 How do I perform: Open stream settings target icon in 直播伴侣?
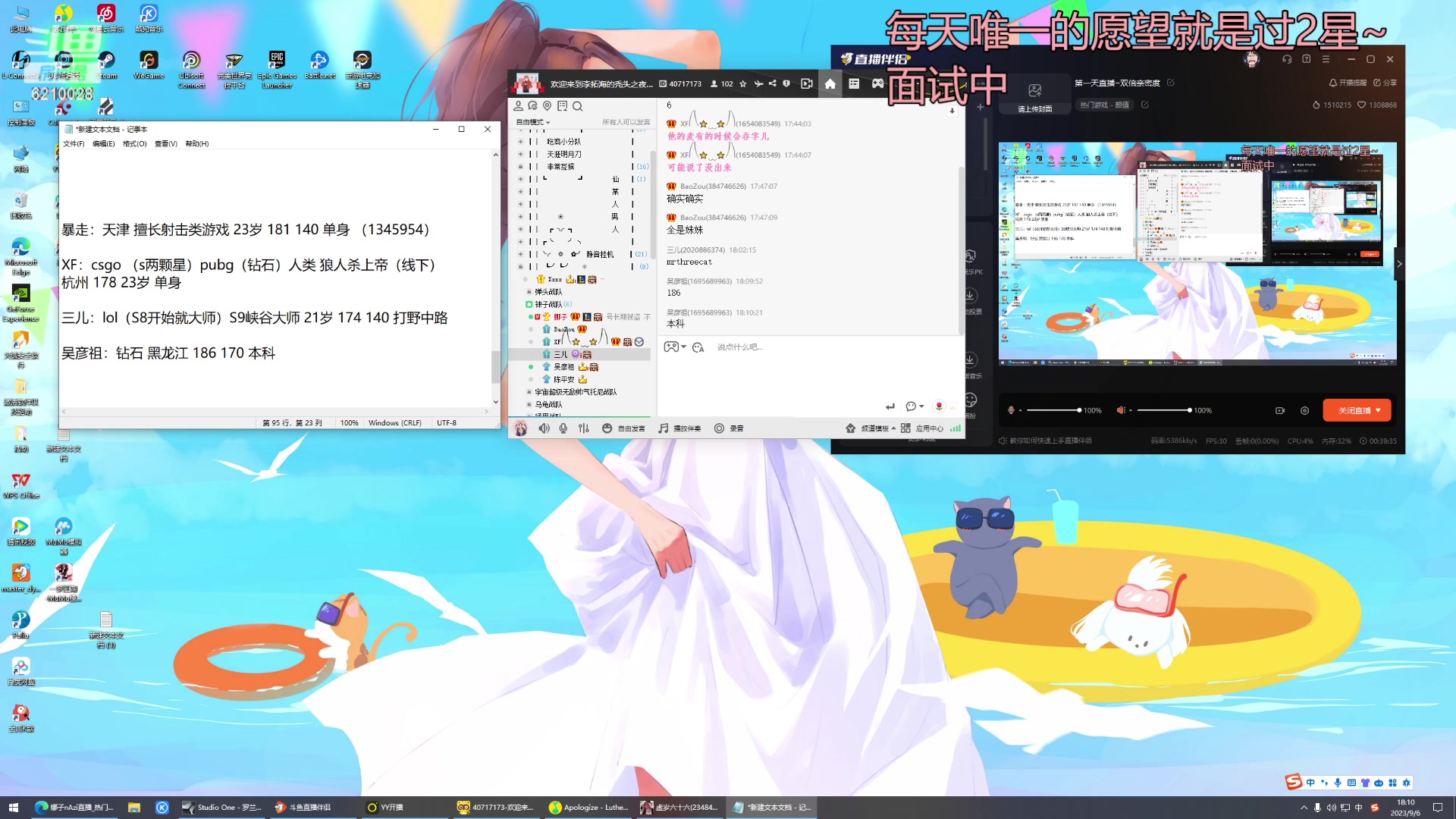click(x=1304, y=410)
